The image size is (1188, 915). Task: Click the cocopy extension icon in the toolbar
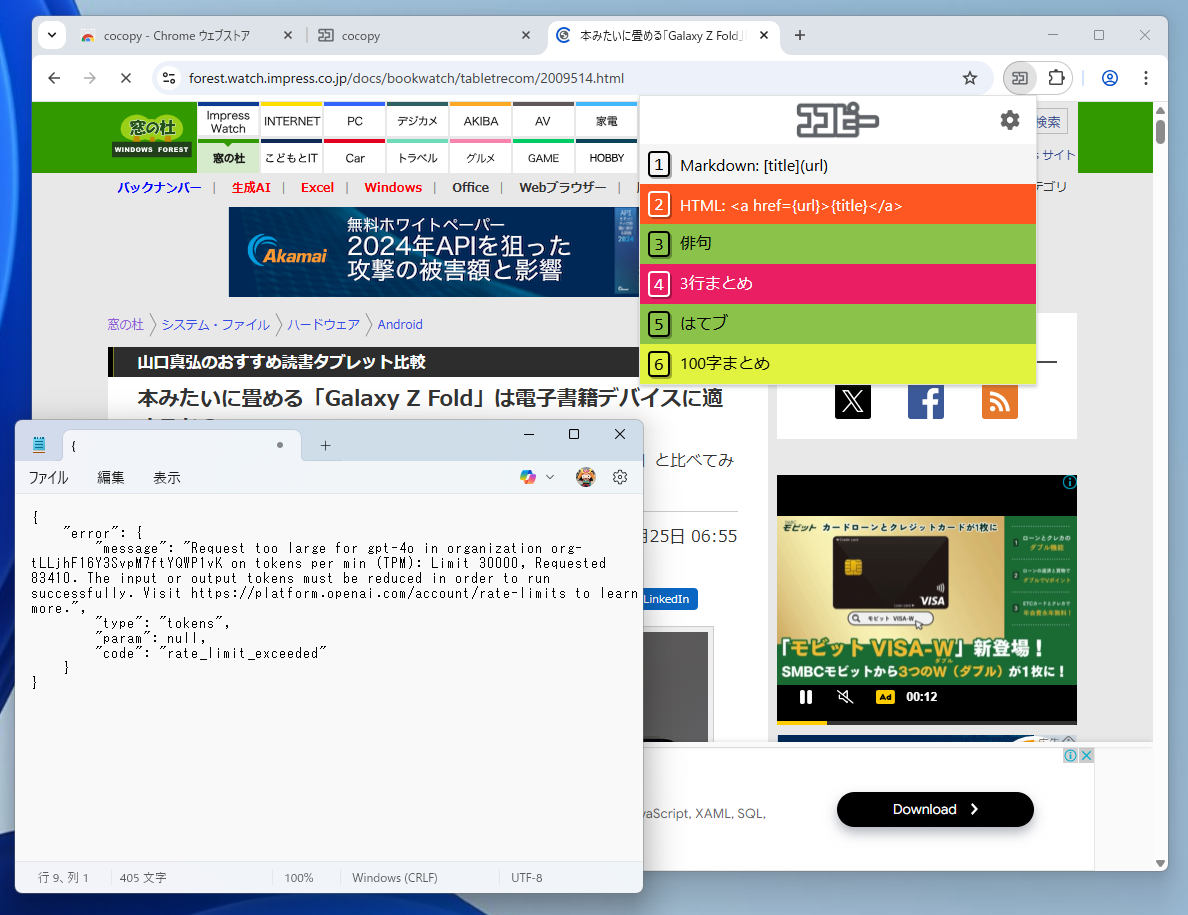click(1019, 78)
